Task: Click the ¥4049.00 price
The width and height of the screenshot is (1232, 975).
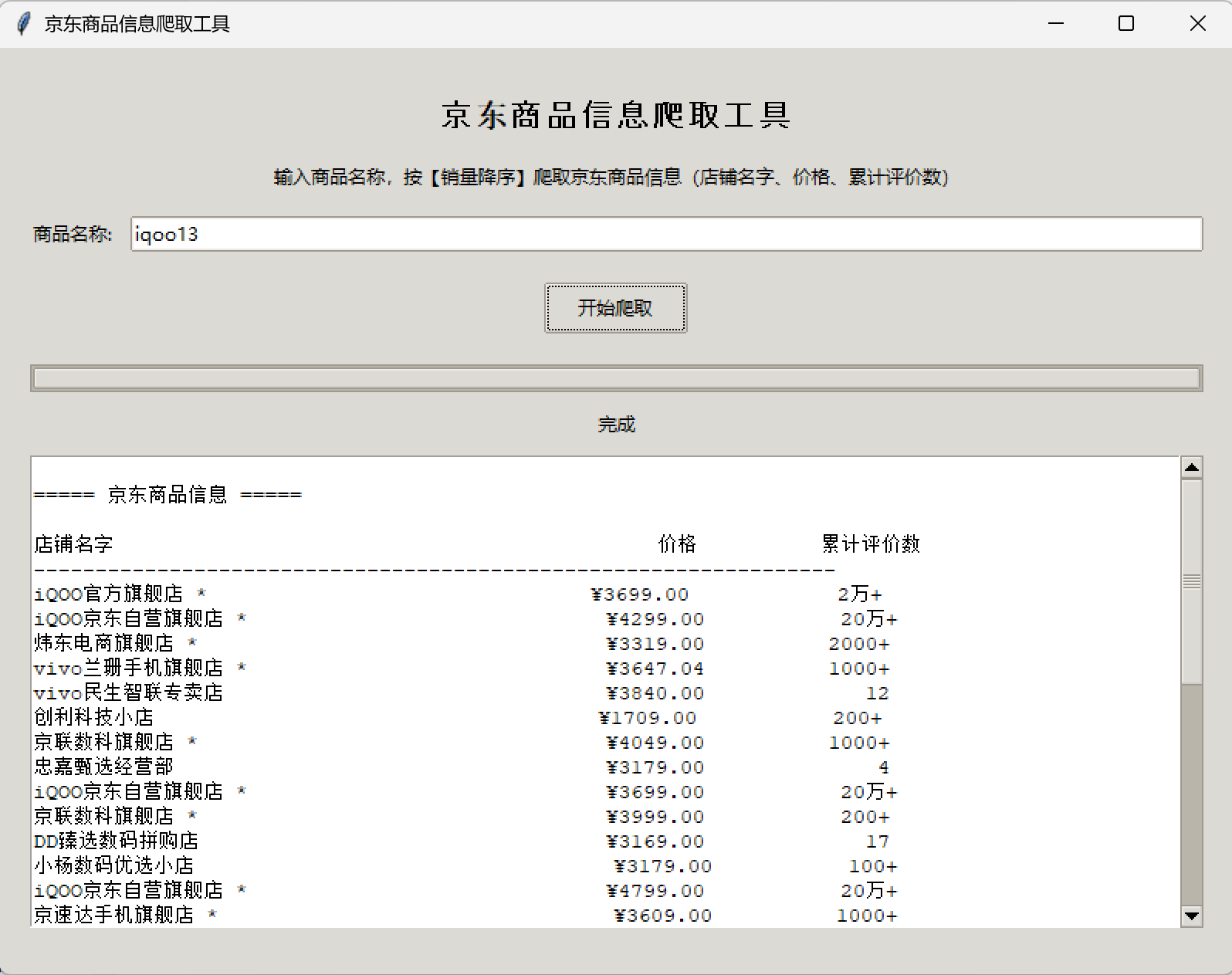Action: 655,743
